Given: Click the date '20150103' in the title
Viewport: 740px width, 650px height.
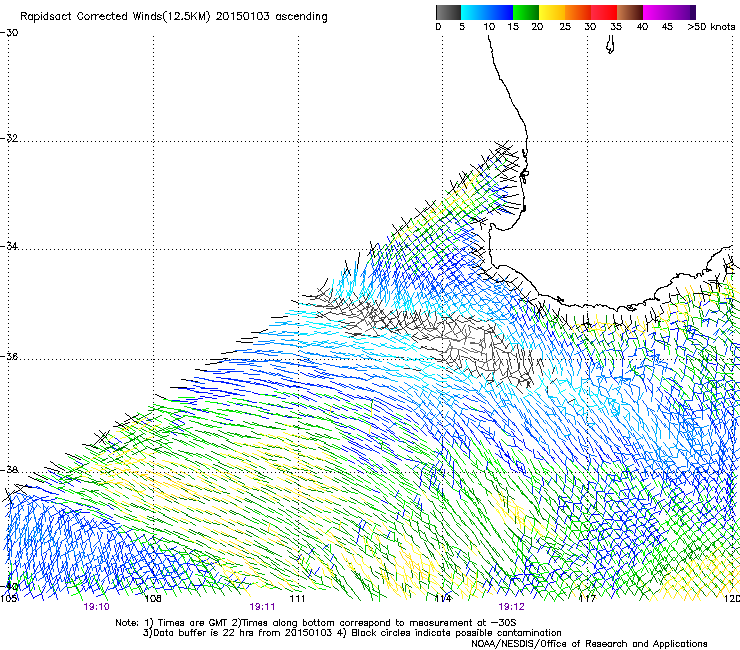Looking at the screenshot, I should point(242,17).
